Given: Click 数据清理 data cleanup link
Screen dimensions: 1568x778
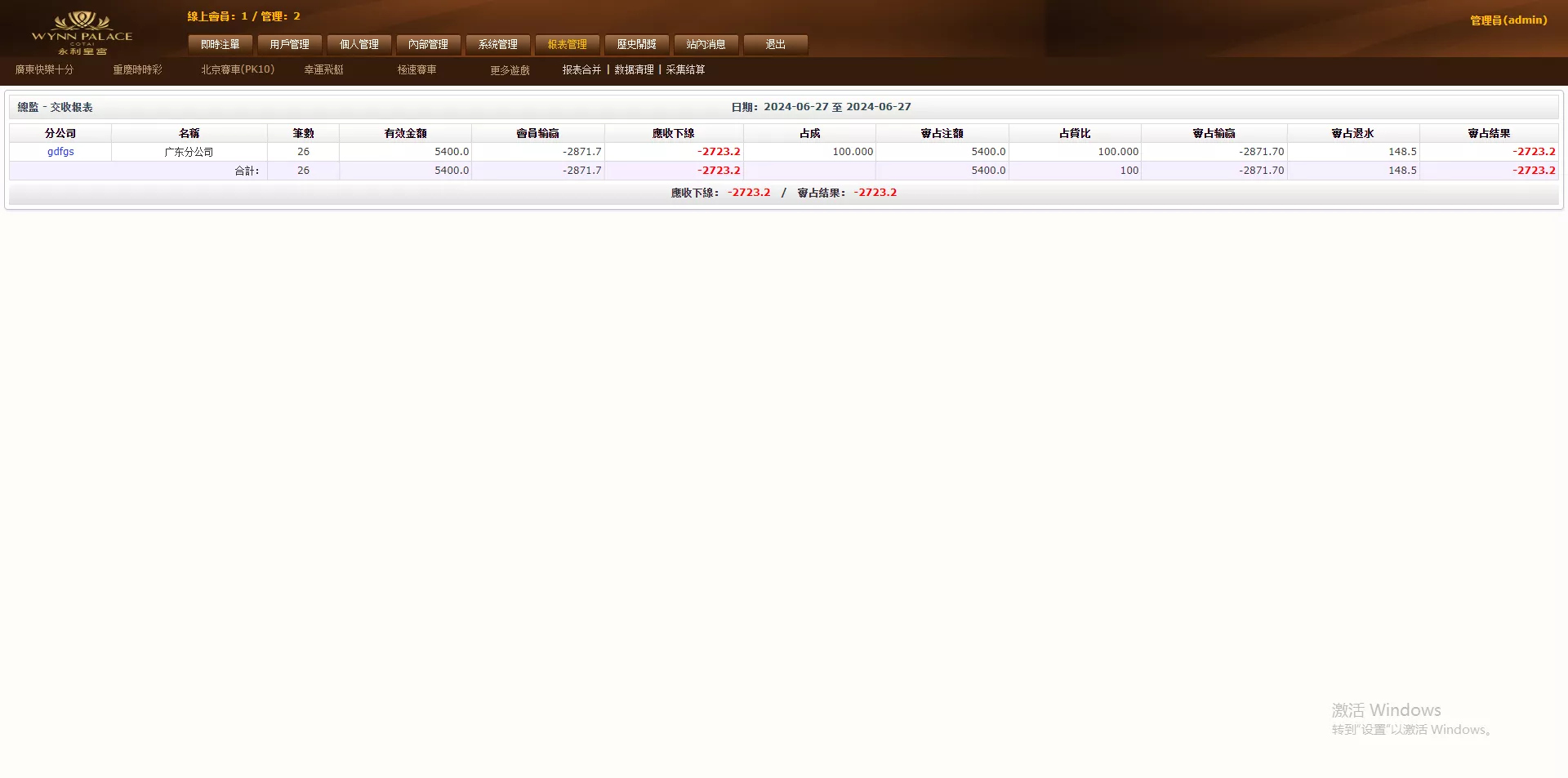Looking at the screenshot, I should (x=633, y=69).
